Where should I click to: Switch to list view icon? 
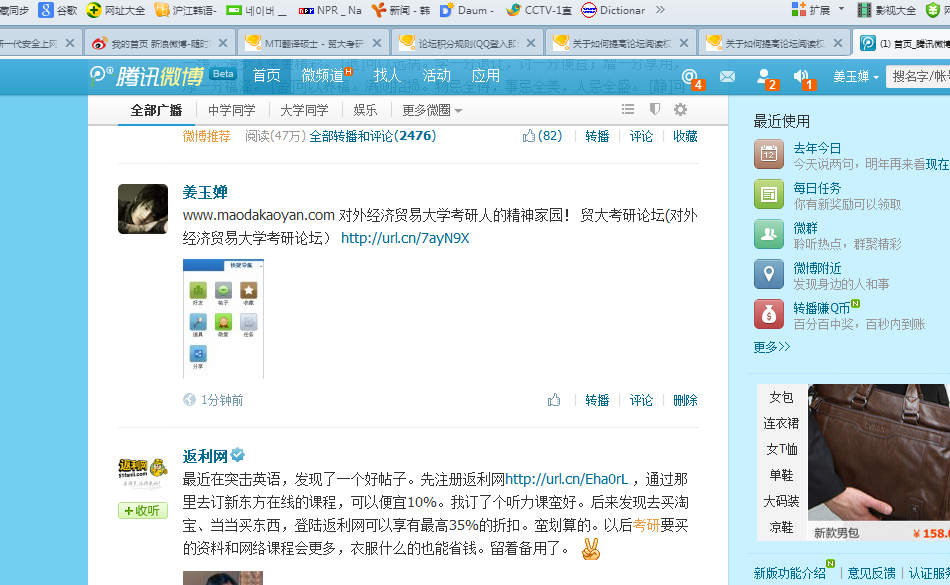click(628, 109)
